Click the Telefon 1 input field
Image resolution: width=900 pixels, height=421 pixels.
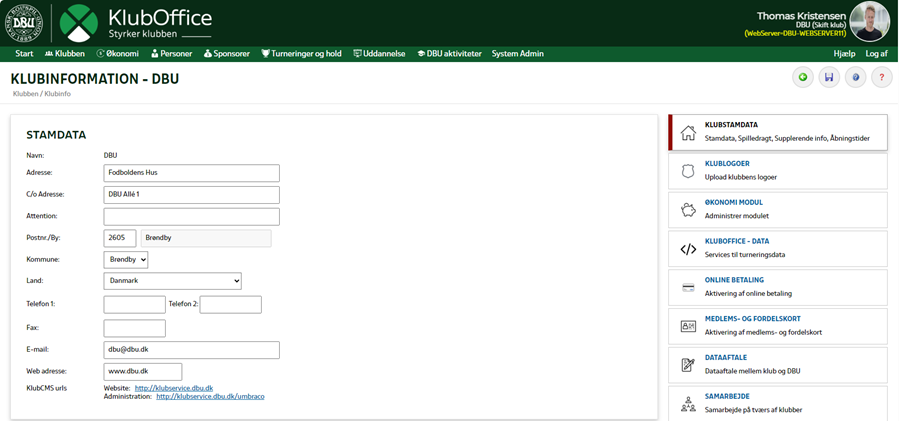click(x=134, y=304)
